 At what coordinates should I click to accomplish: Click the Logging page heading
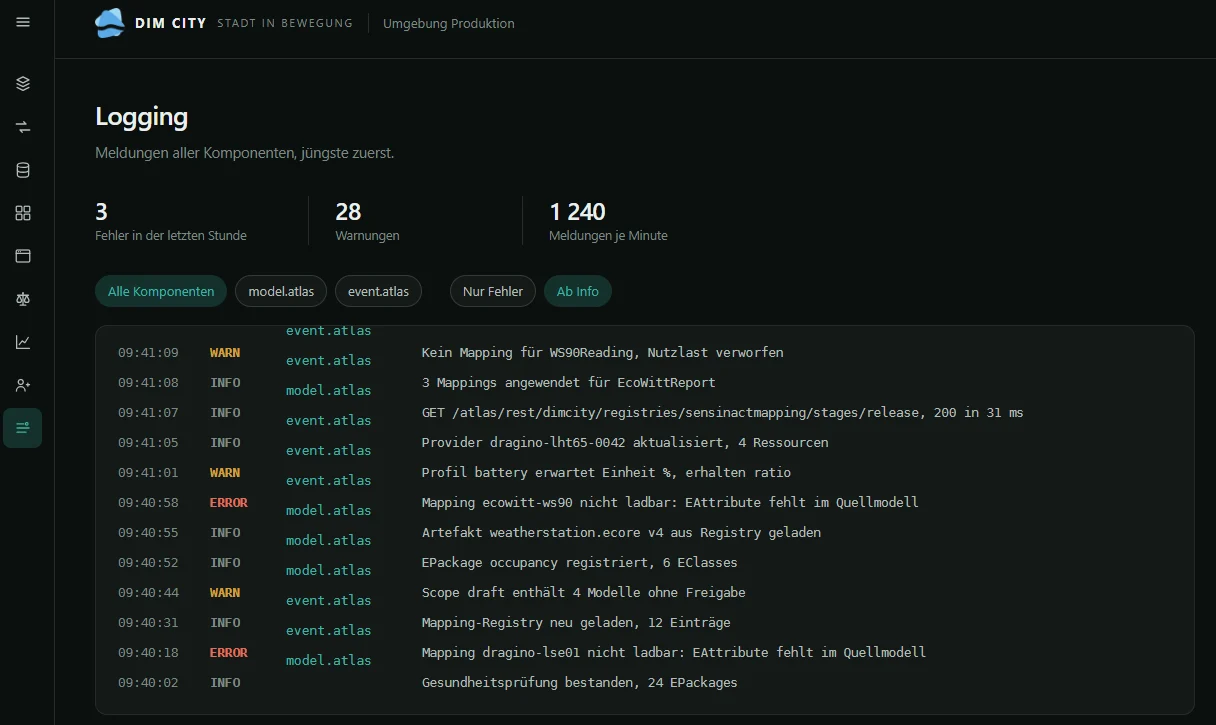(x=141, y=116)
